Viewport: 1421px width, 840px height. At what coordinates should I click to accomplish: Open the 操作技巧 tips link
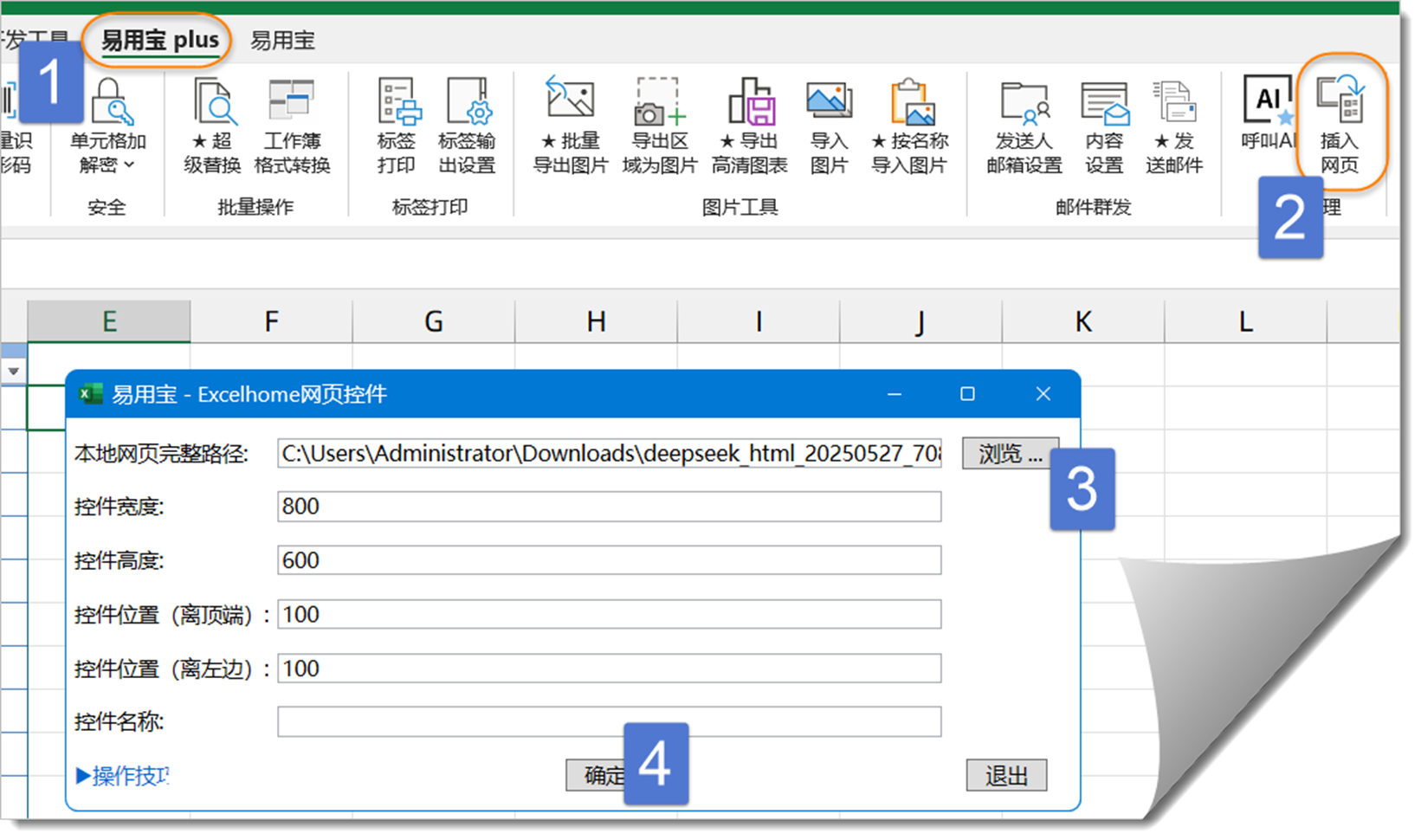click(122, 775)
